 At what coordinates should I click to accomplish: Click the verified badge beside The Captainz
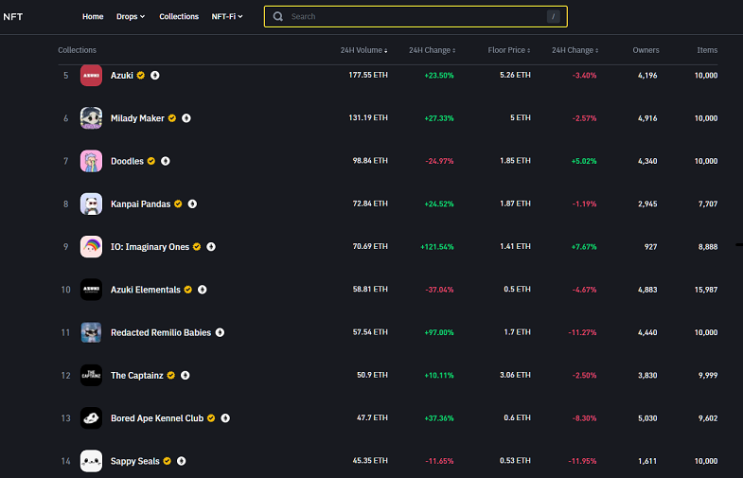[171, 375]
